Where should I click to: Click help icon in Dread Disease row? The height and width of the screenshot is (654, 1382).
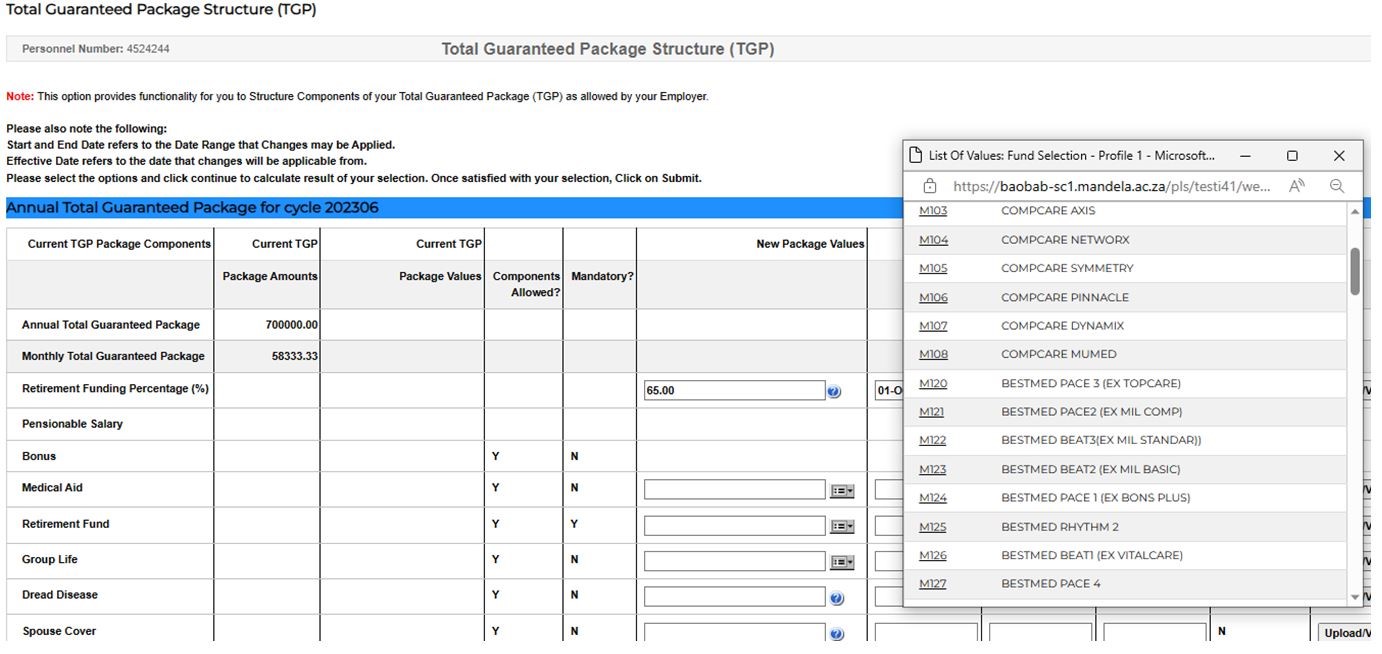tap(837, 599)
